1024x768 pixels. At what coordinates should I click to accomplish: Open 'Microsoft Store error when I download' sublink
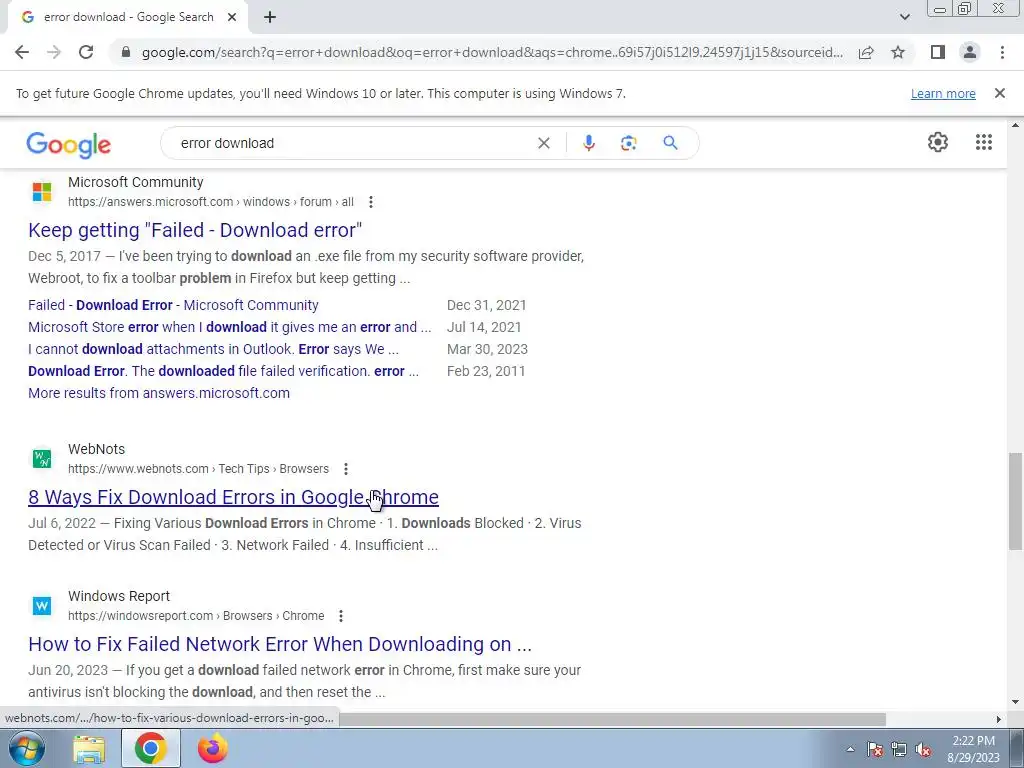pos(229,327)
